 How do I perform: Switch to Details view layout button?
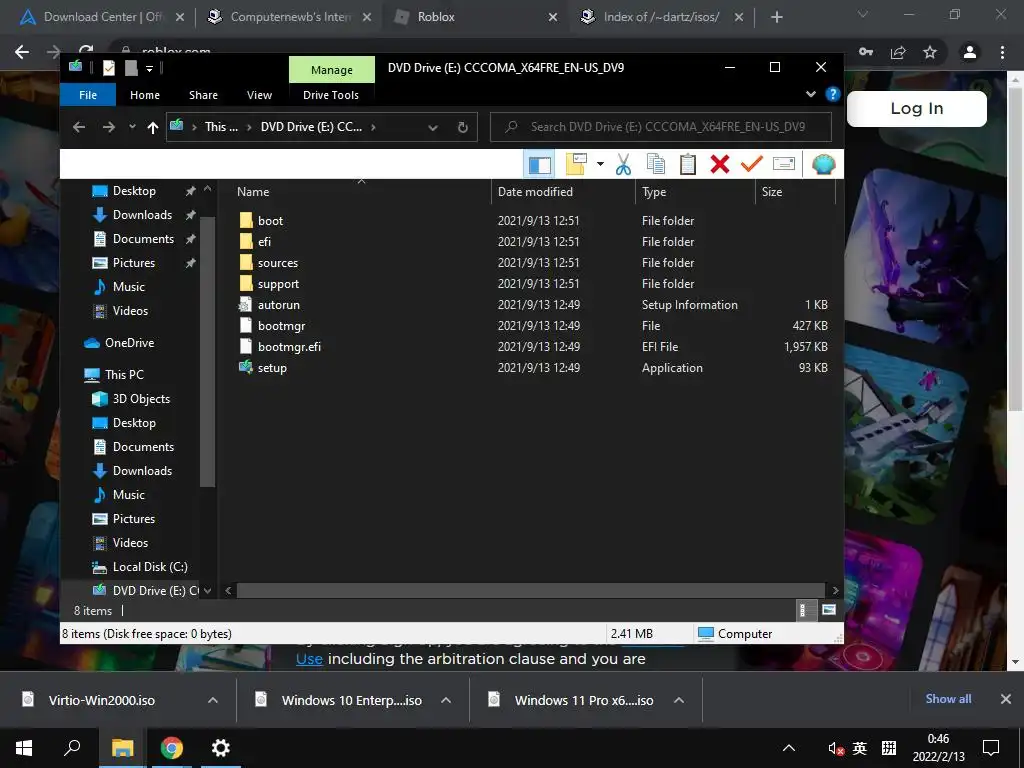[x=806, y=610]
